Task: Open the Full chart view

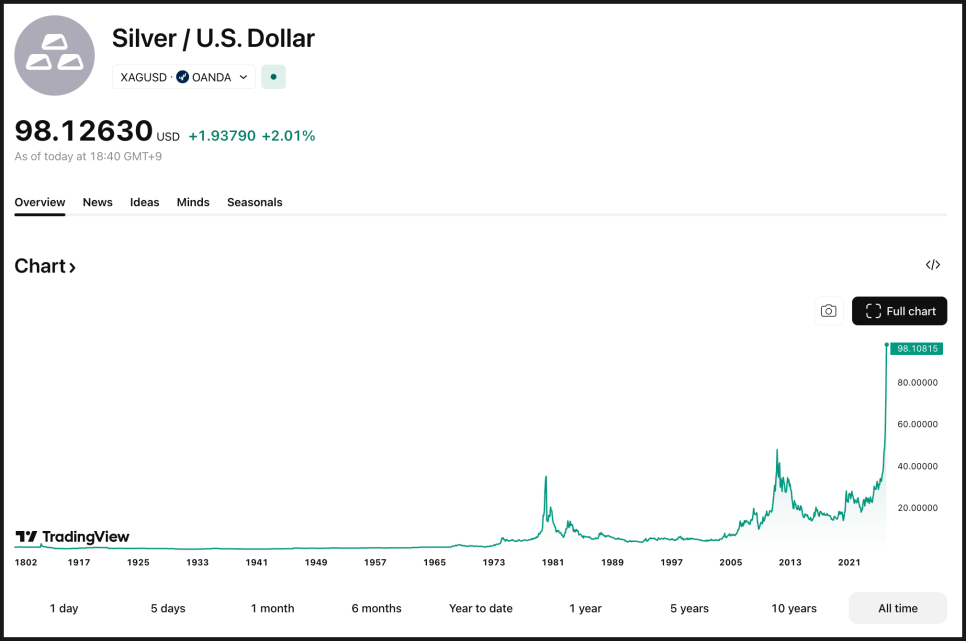Action: [x=899, y=311]
